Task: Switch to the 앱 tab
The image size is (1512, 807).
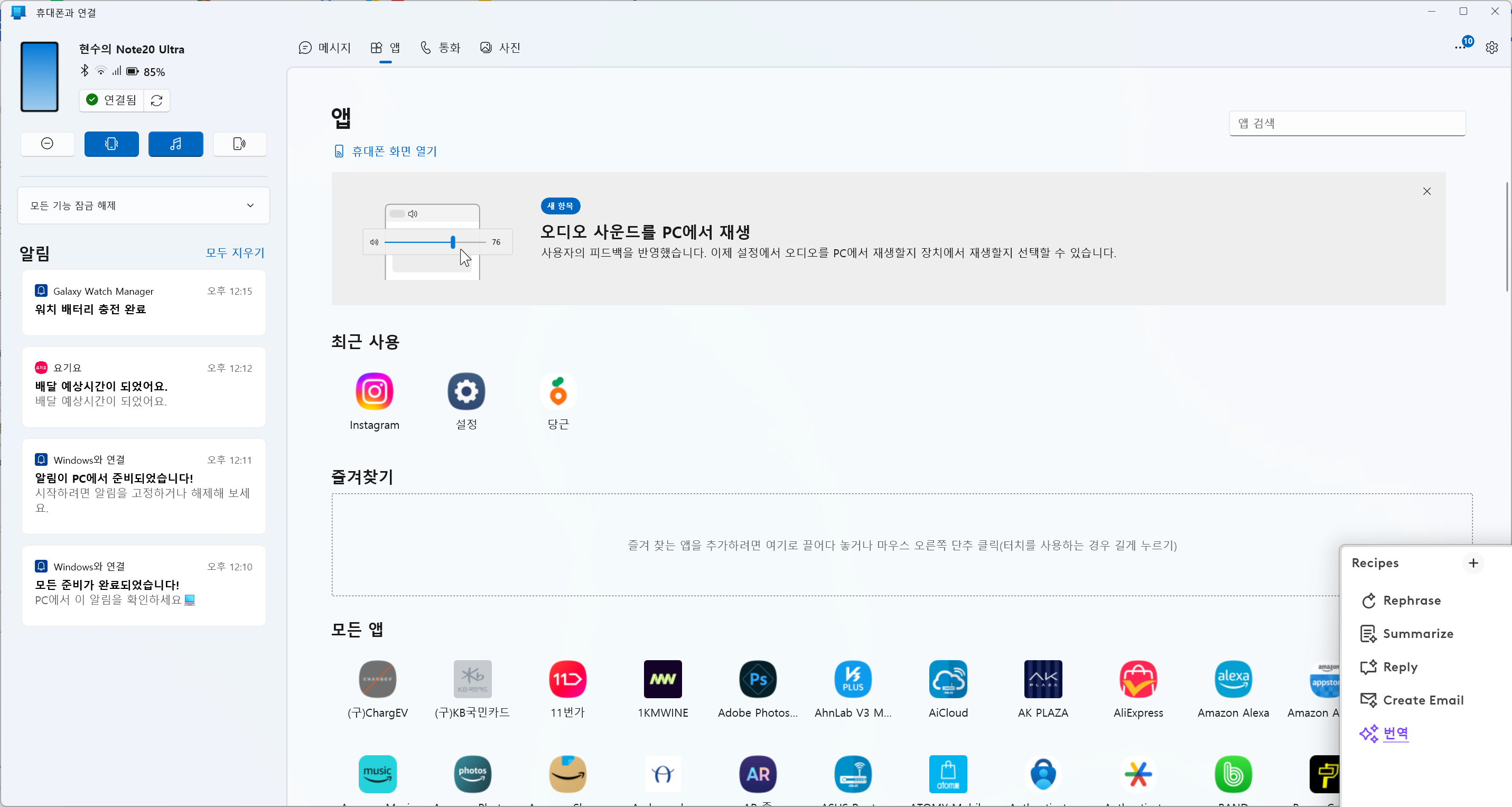Action: [386, 48]
